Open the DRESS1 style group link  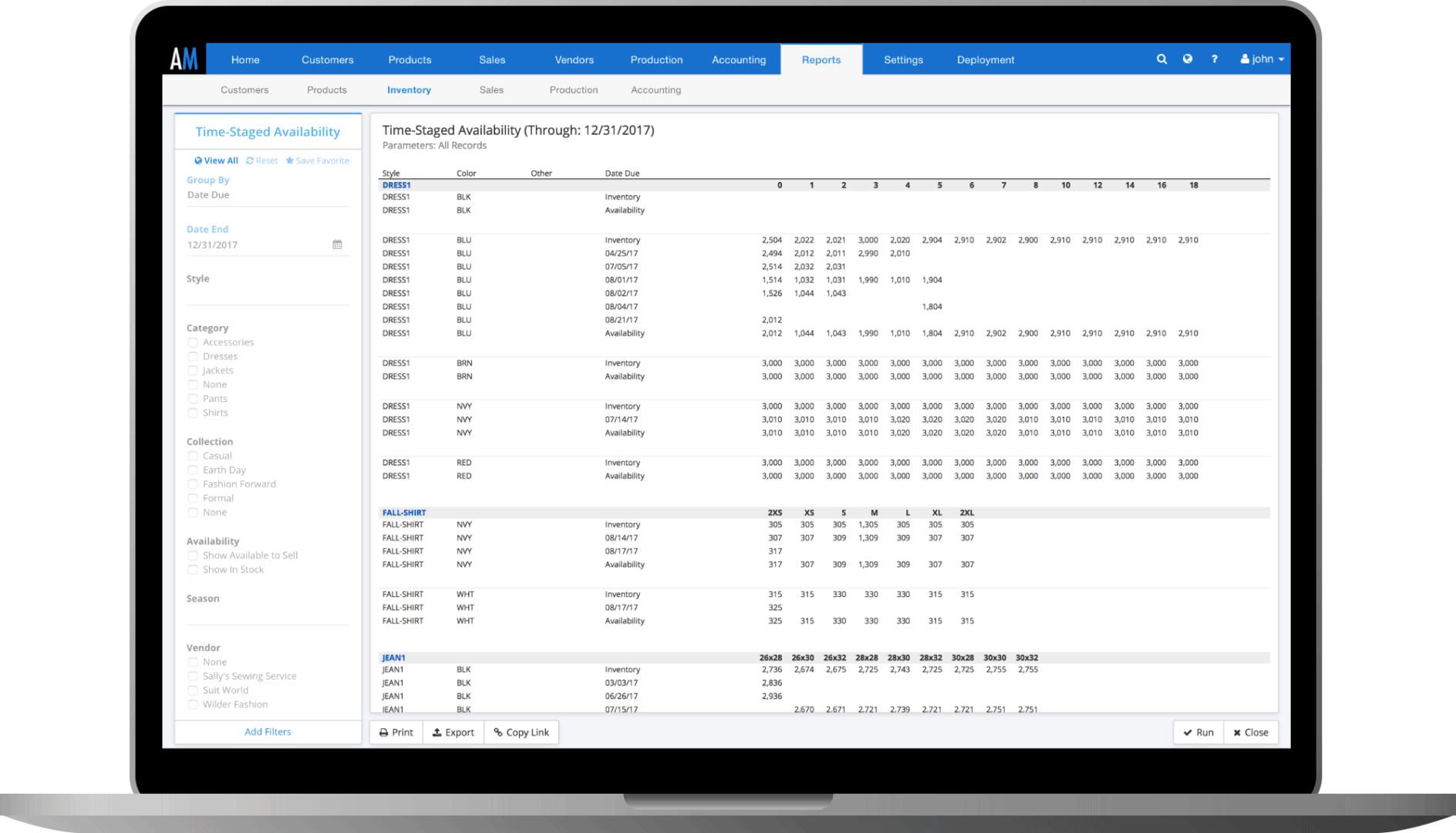pyautogui.click(x=396, y=185)
